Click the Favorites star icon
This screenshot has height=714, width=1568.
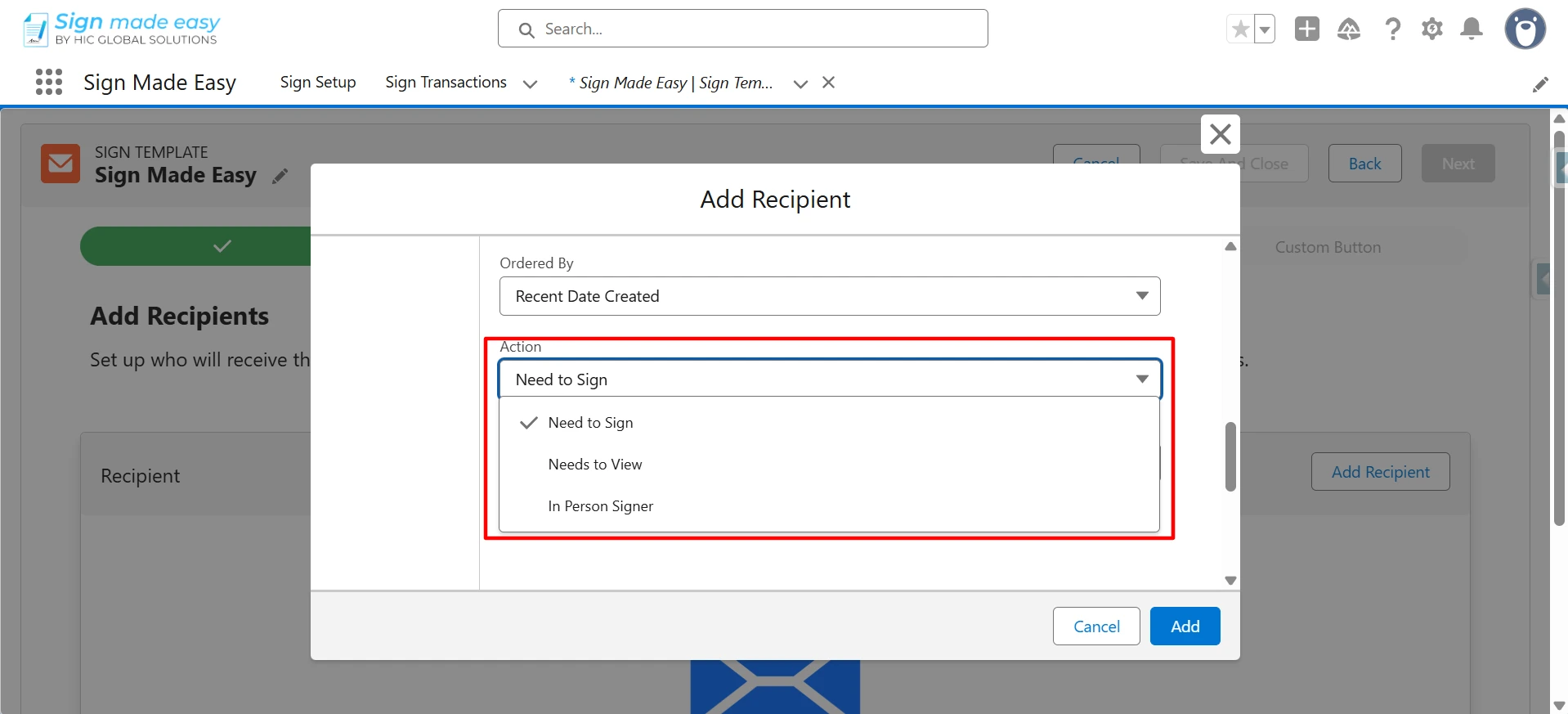pos(1240,29)
